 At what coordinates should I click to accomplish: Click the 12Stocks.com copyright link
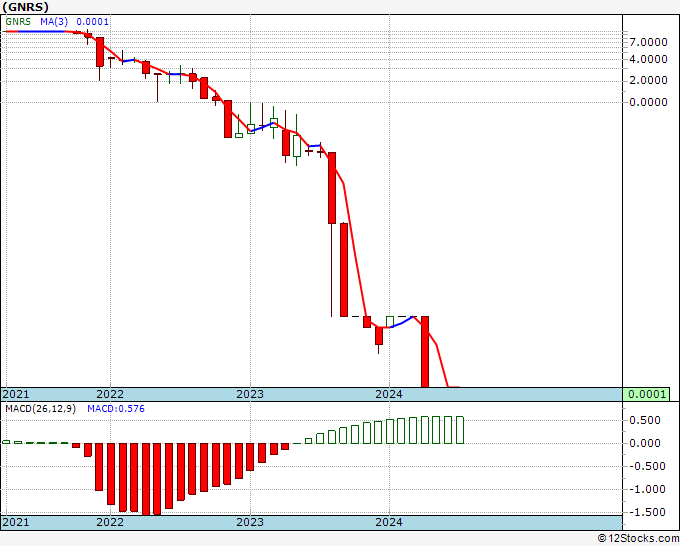[638, 538]
